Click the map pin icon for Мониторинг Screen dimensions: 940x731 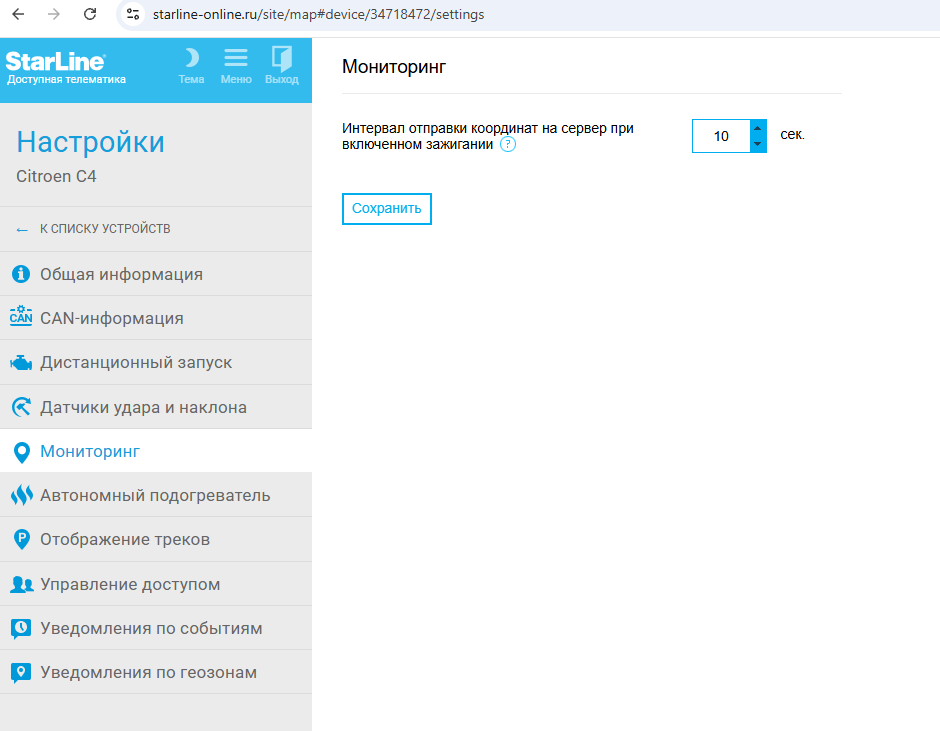22,452
